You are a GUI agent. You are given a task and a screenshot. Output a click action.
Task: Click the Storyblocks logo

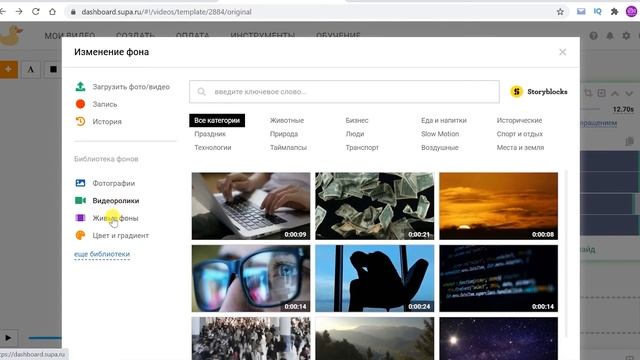point(539,91)
